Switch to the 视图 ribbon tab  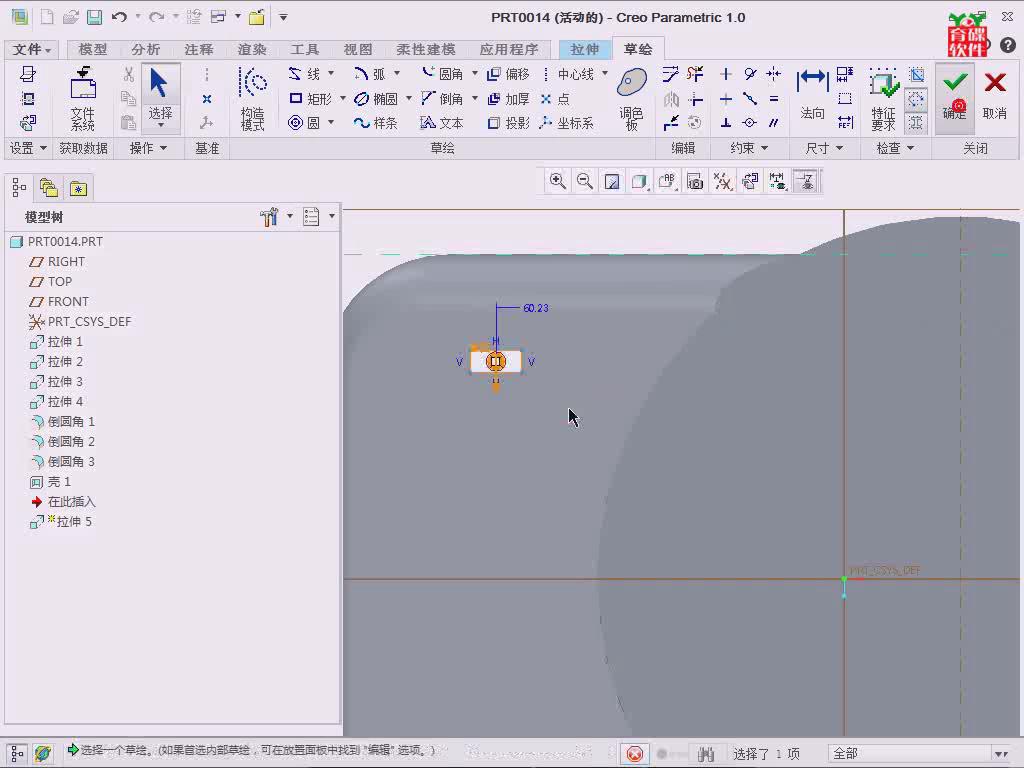tap(358, 50)
